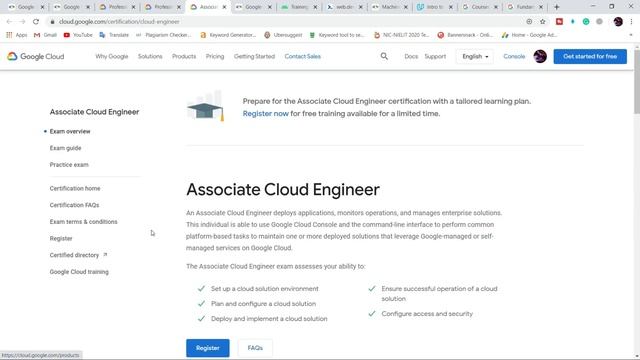The width and height of the screenshot is (640, 360).
Task: Open the Why Google menu
Action: tap(112, 56)
